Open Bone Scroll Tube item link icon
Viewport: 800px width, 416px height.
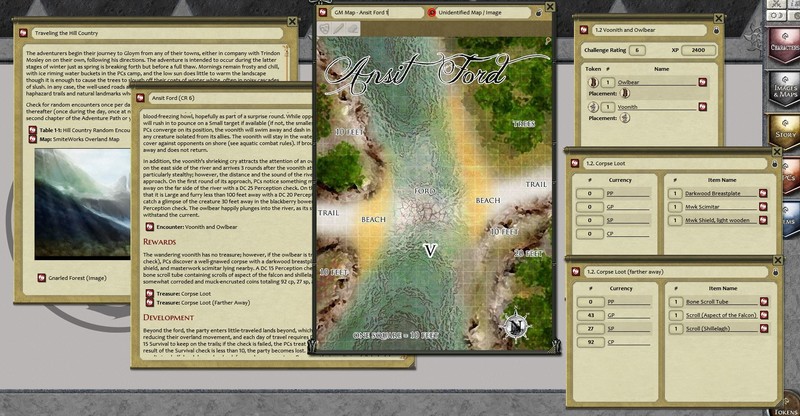click(x=764, y=302)
